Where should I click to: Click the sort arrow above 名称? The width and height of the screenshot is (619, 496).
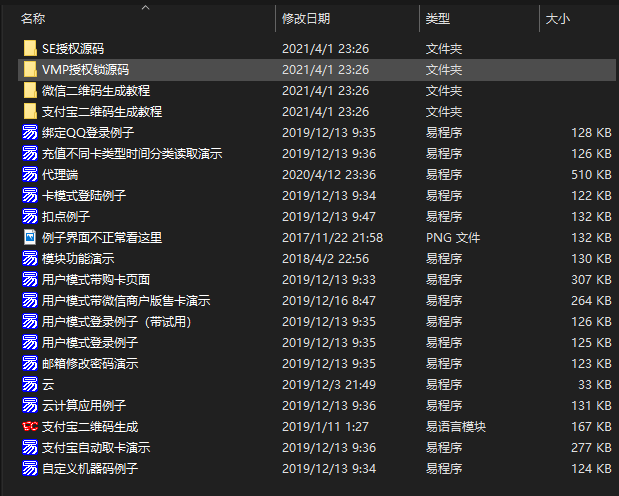point(146,7)
